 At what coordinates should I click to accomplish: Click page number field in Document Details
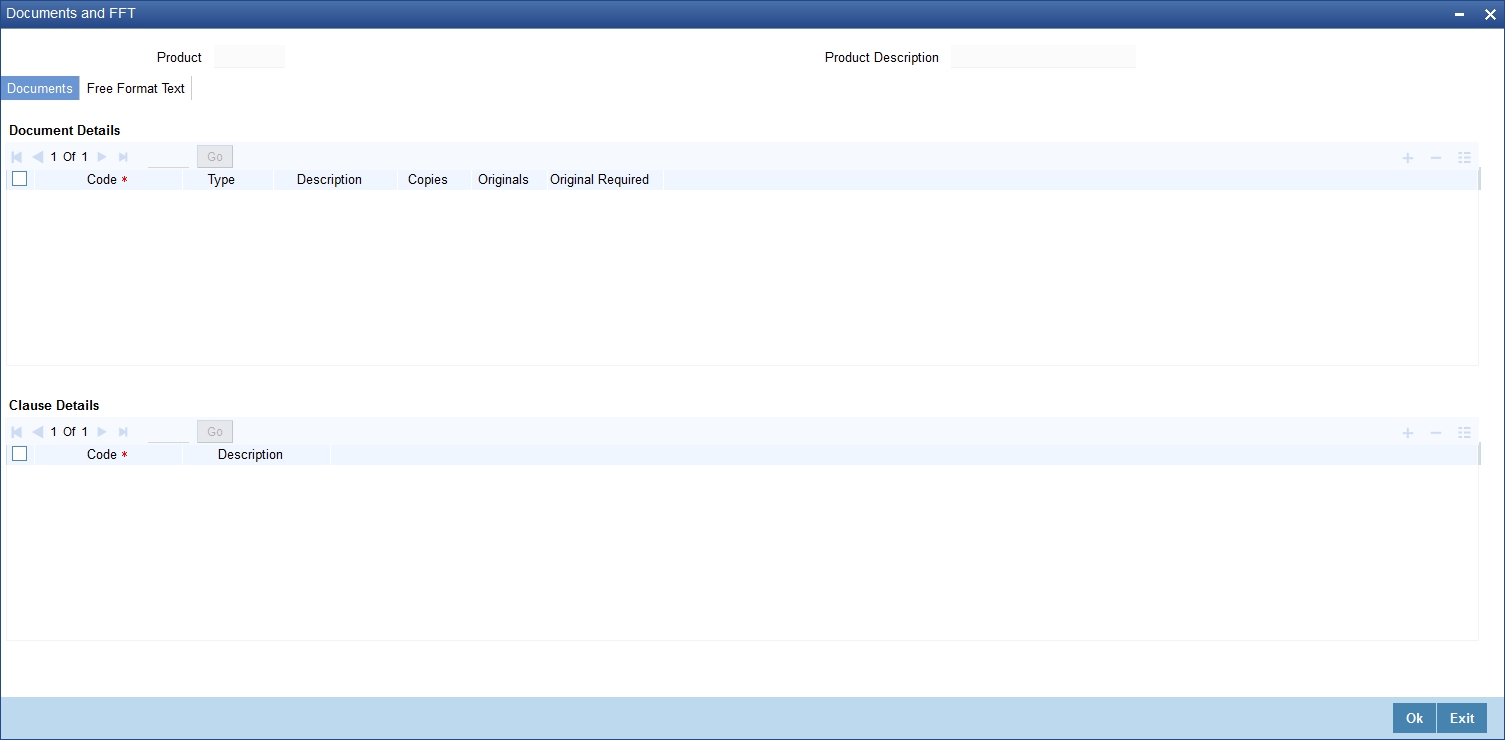(168, 157)
